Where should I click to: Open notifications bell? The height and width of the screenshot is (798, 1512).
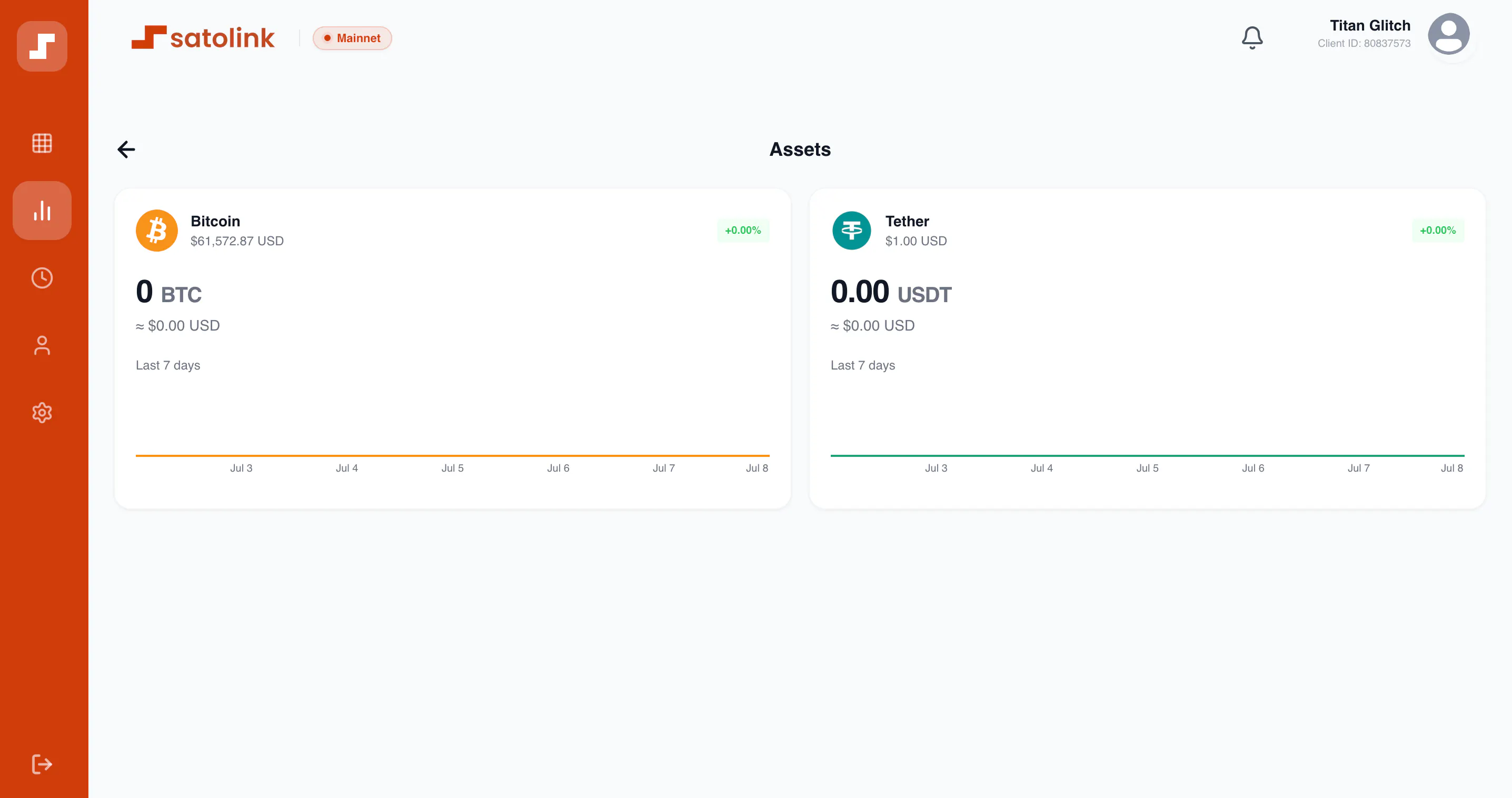point(1252,38)
